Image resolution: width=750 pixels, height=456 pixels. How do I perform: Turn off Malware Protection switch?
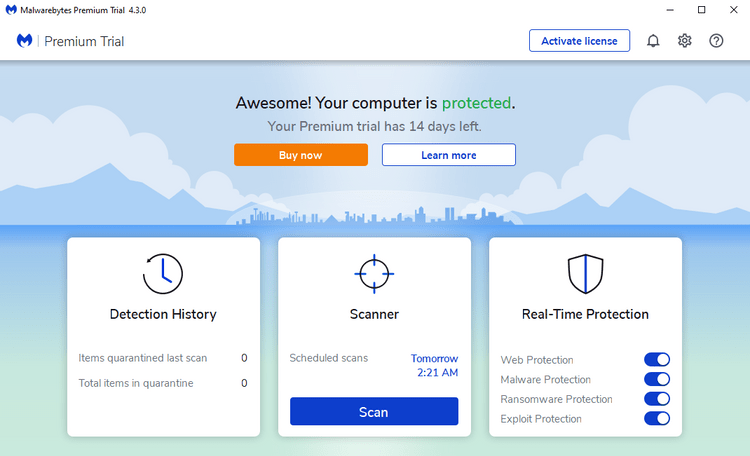[x=657, y=380]
